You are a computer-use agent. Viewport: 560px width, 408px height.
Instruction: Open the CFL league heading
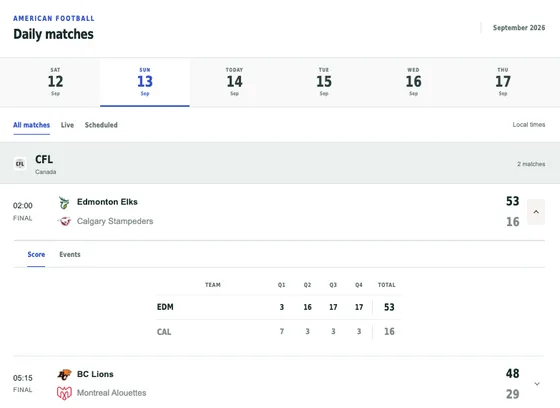coord(44,159)
